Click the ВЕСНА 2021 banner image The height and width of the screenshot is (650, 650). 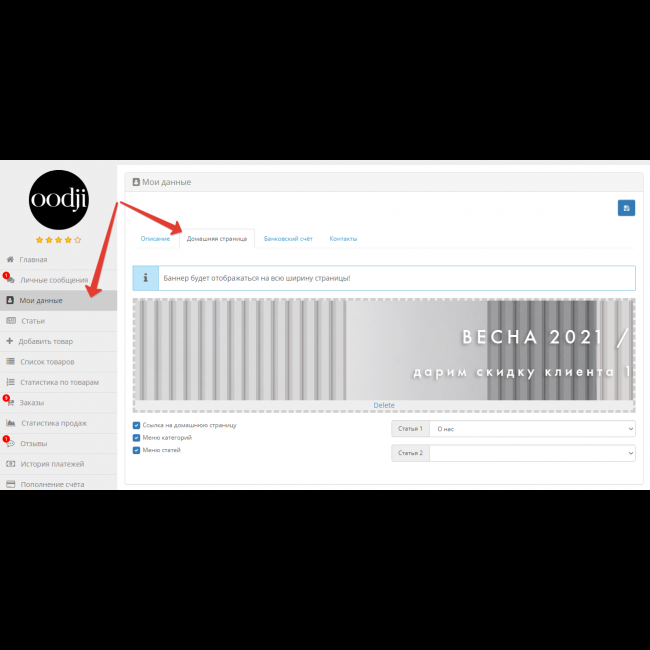click(x=384, y=350)
